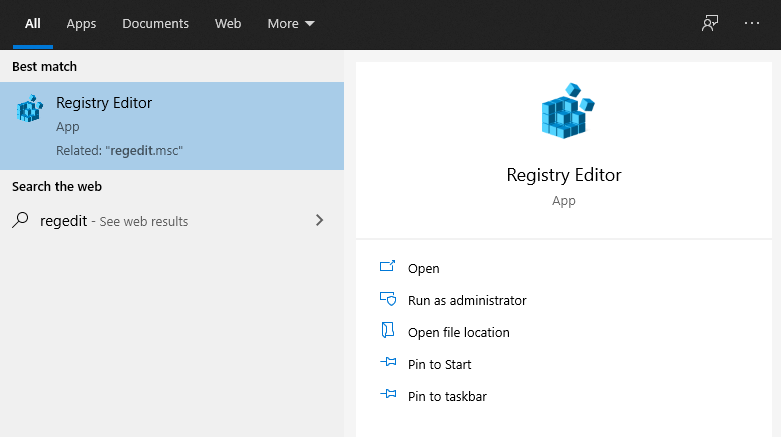
Task: Choose Pin to Start
Action: pos(439,364)
